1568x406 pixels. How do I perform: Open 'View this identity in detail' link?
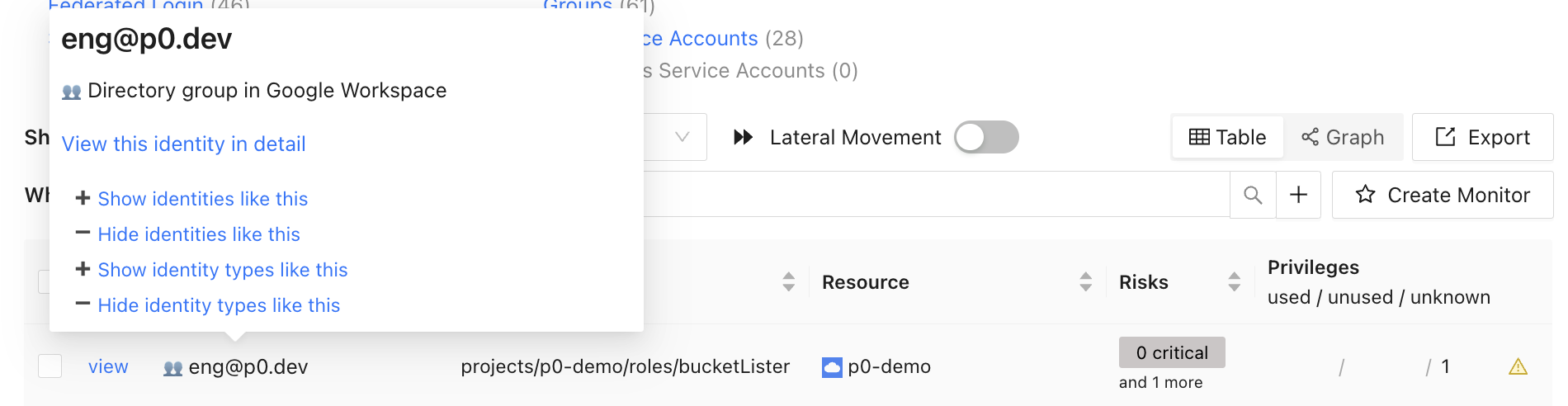point(183,144)
